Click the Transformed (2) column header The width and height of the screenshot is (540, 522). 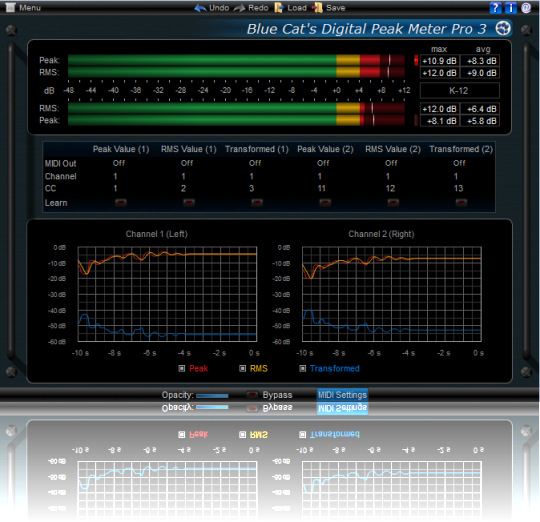point(461,149)
